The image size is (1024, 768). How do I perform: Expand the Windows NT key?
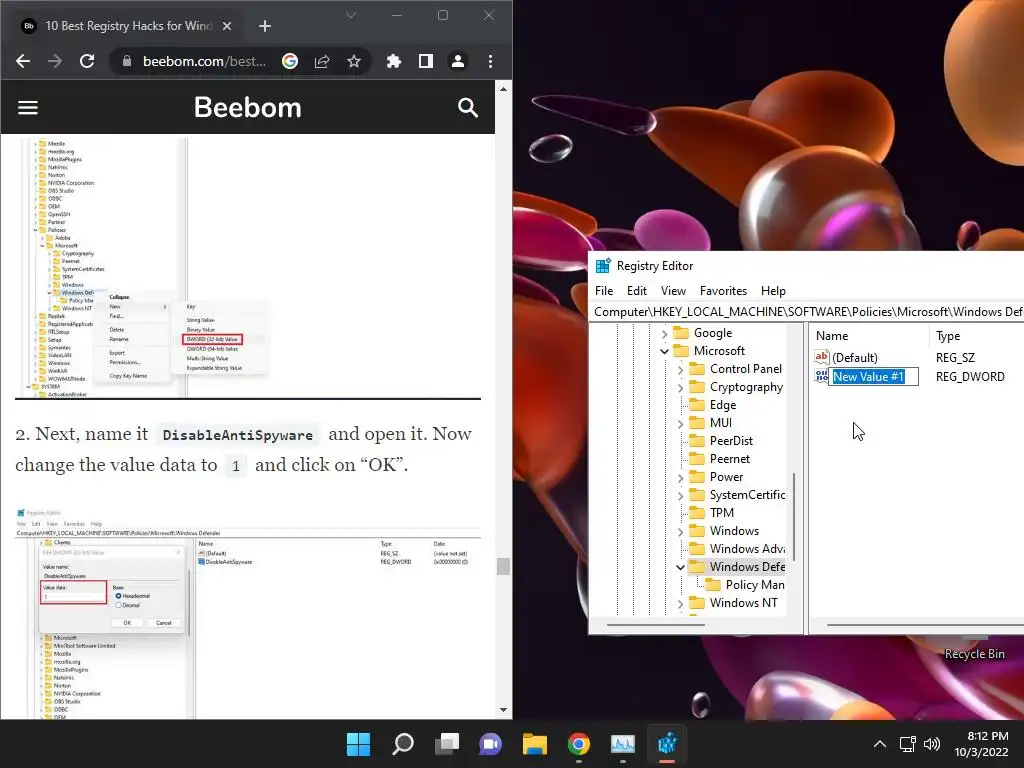click(x=680, y=604)
